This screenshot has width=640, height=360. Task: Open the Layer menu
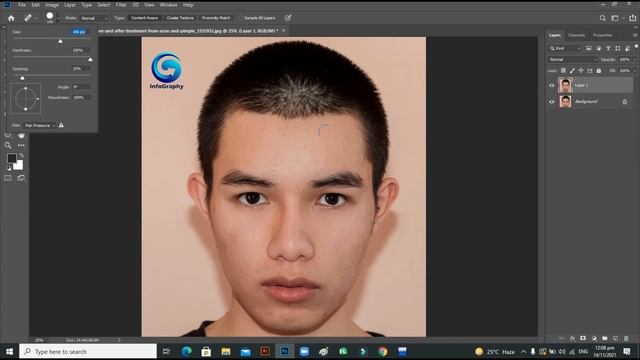(70, 5)
